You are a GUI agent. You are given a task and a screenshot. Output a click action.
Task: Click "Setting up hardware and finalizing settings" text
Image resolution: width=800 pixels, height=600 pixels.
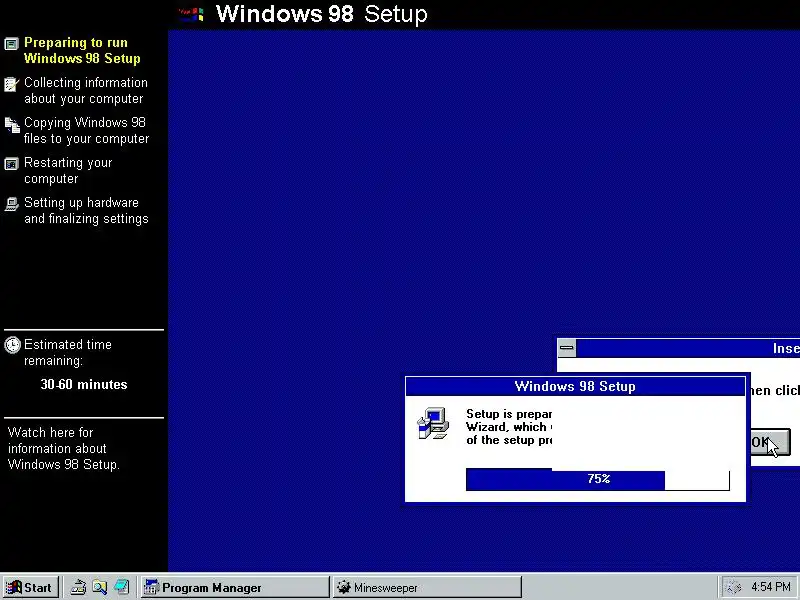coord(86,211)
